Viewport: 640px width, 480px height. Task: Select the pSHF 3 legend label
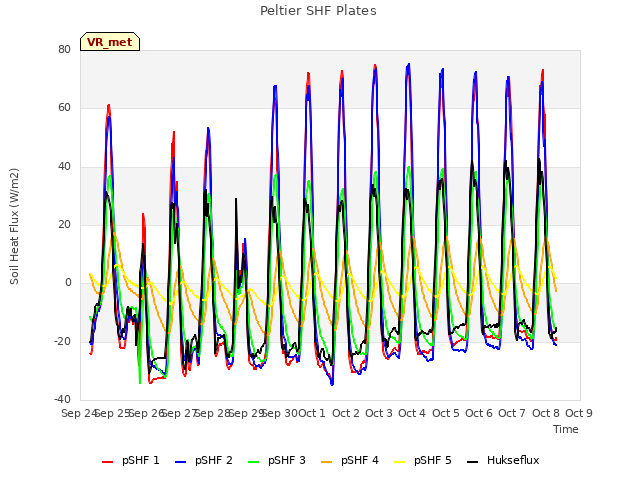click(287, 460)
